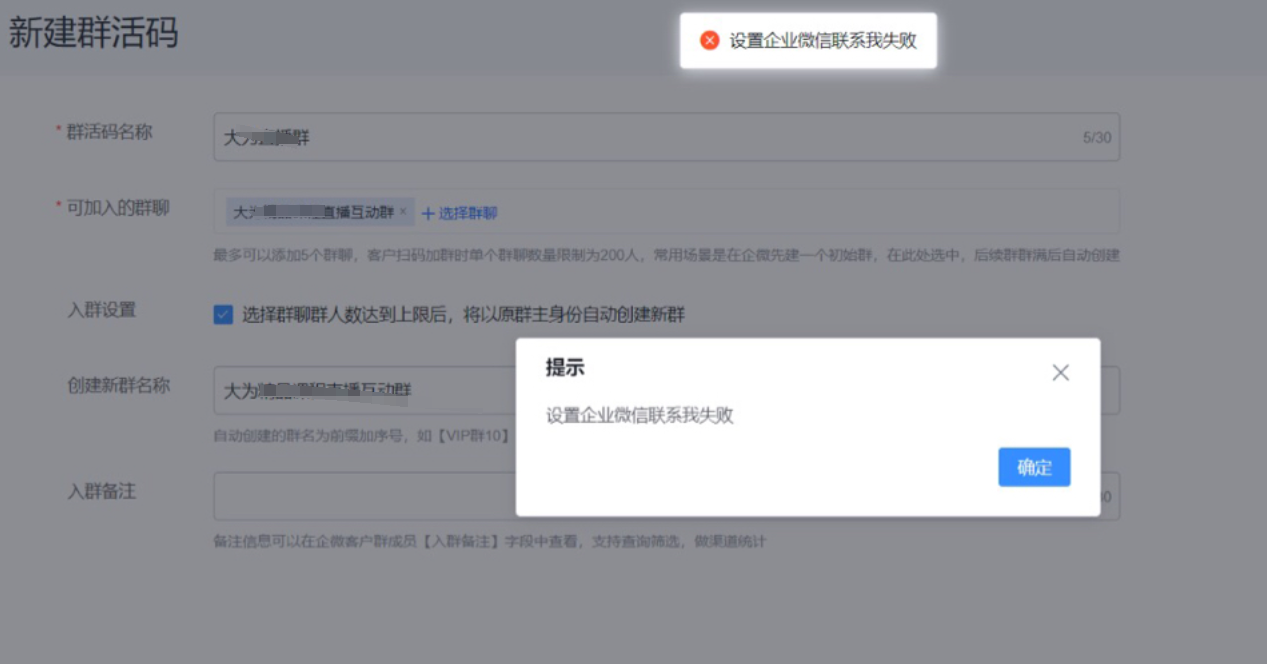Click the 可加入的群聊 label
The width and height of the screenshot is (1267, 664).
(x=118, y=208)
